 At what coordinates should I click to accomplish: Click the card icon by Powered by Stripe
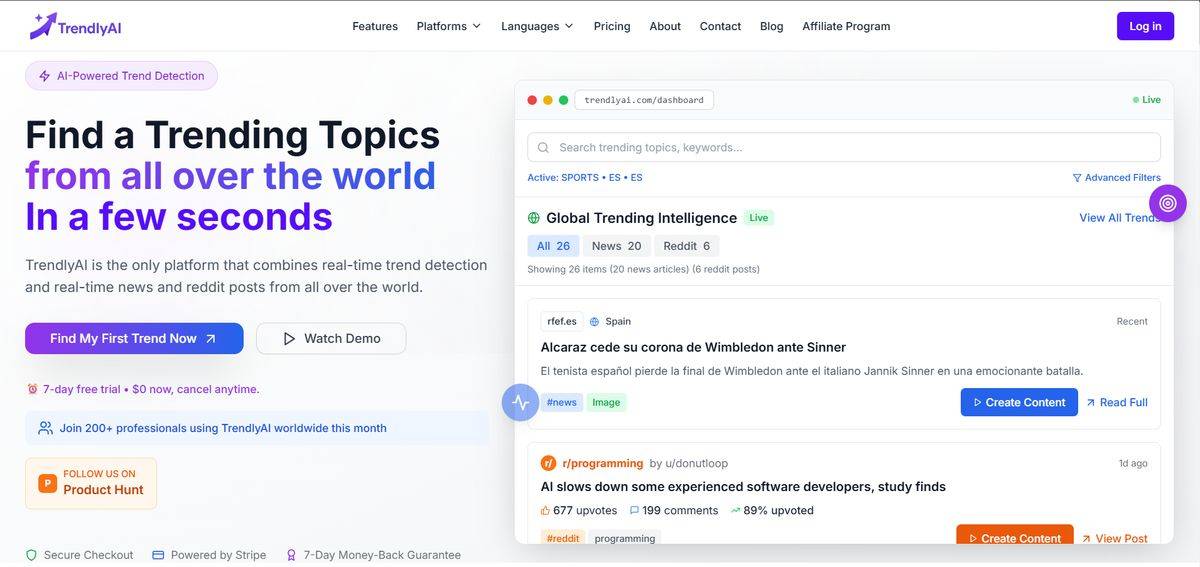[x=158, y=555]
